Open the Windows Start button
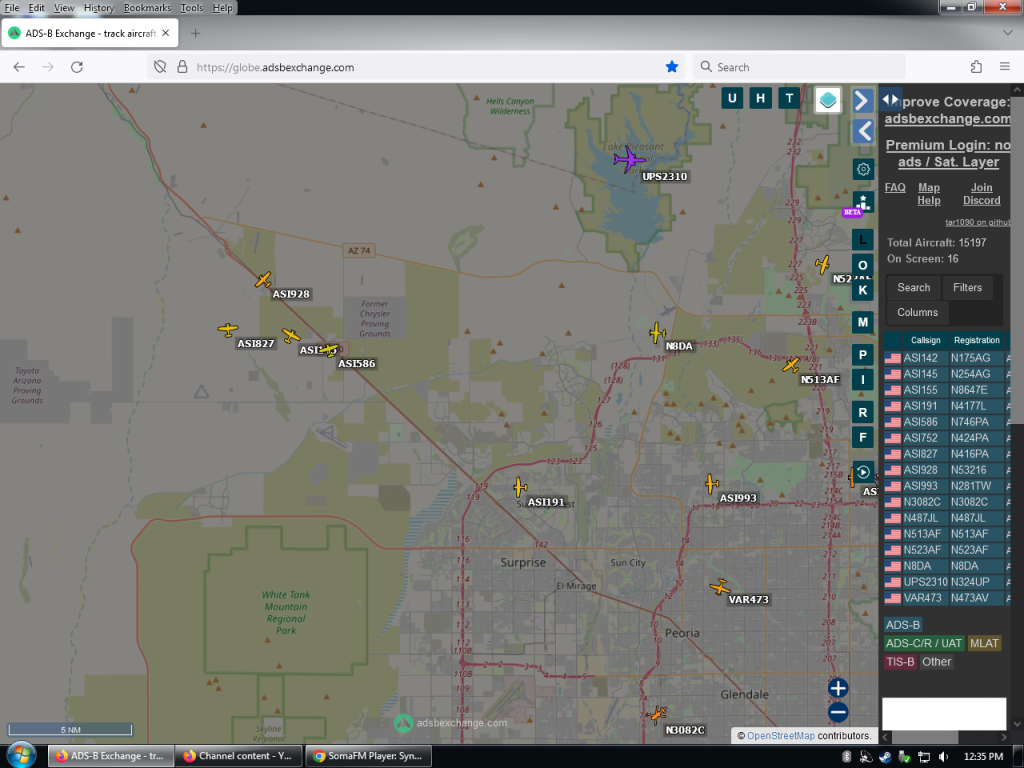The height and width of the screenshot is (768, 1024). (x=21, y=755)
